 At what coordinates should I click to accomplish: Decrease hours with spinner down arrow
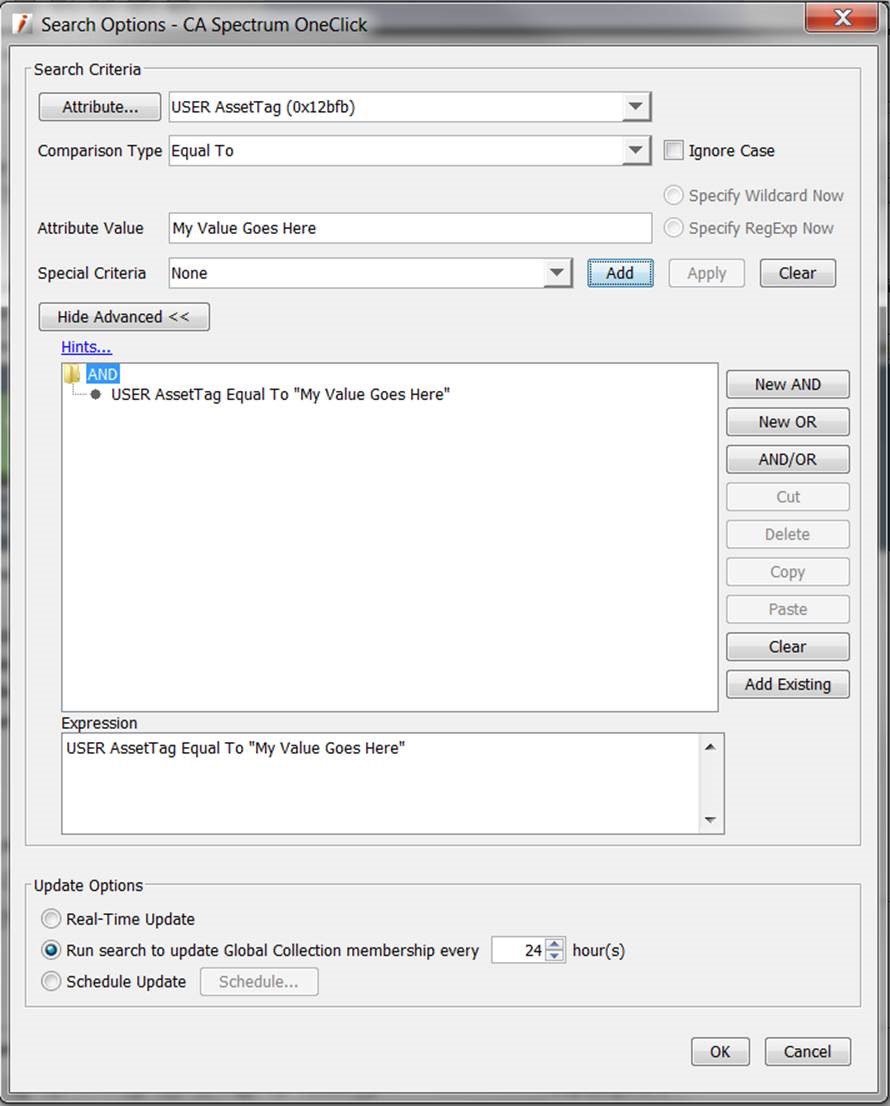[x=554, y=956]
